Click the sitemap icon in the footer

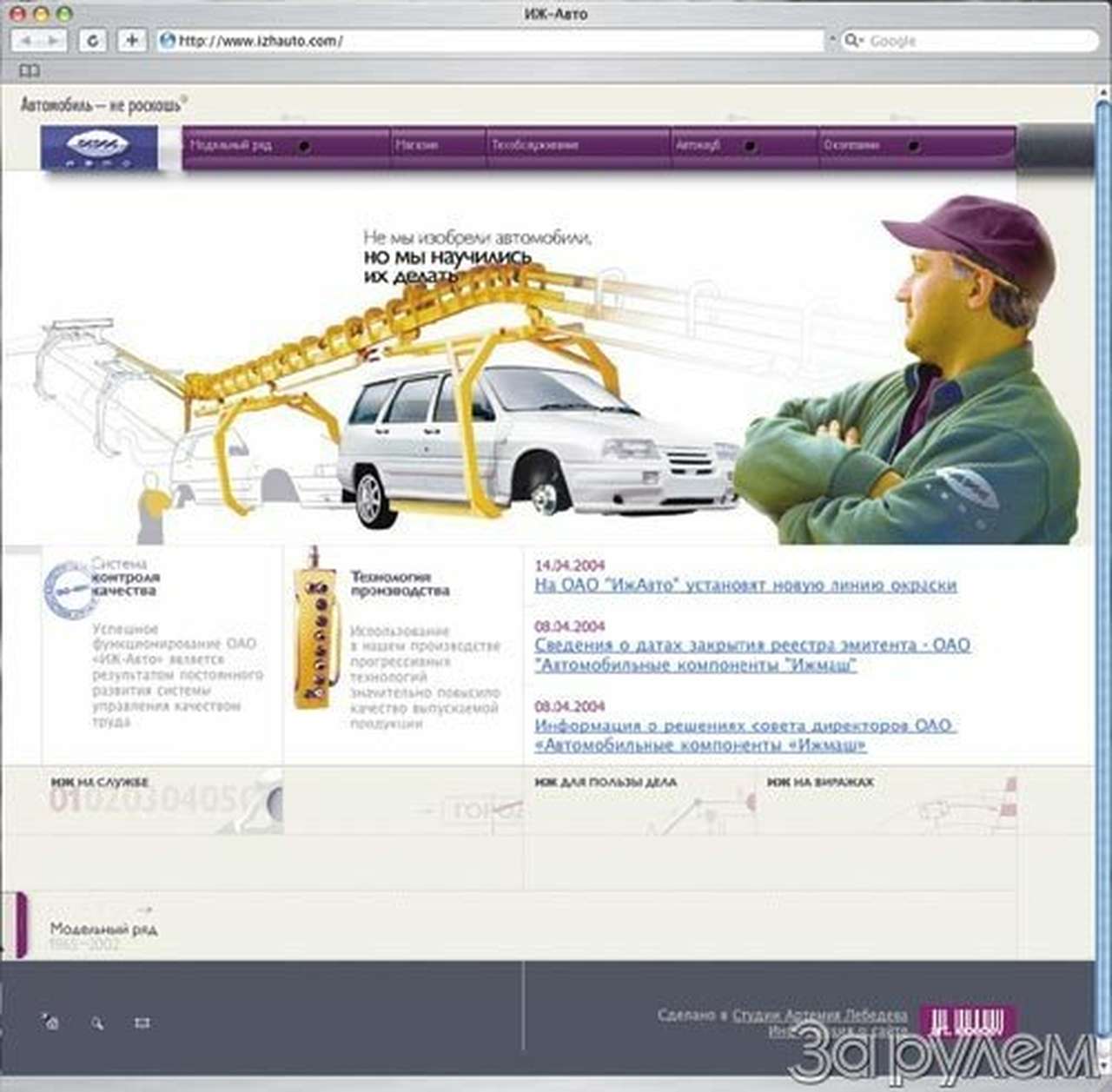click(142, 1023)
